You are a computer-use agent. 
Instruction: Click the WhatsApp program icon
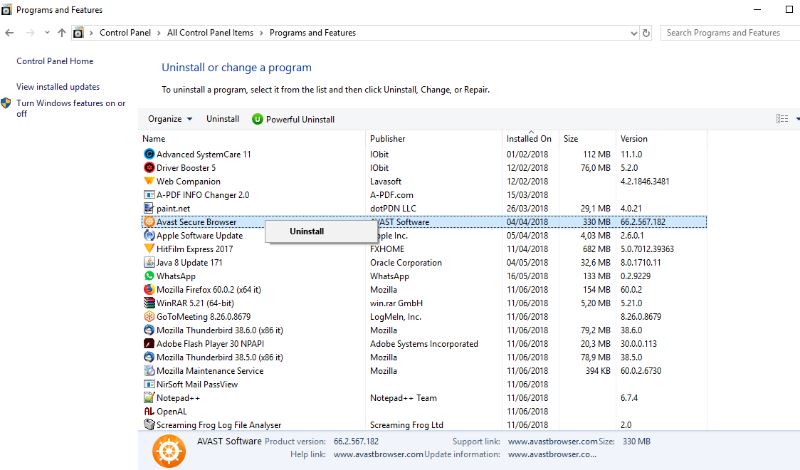[149, 276]
